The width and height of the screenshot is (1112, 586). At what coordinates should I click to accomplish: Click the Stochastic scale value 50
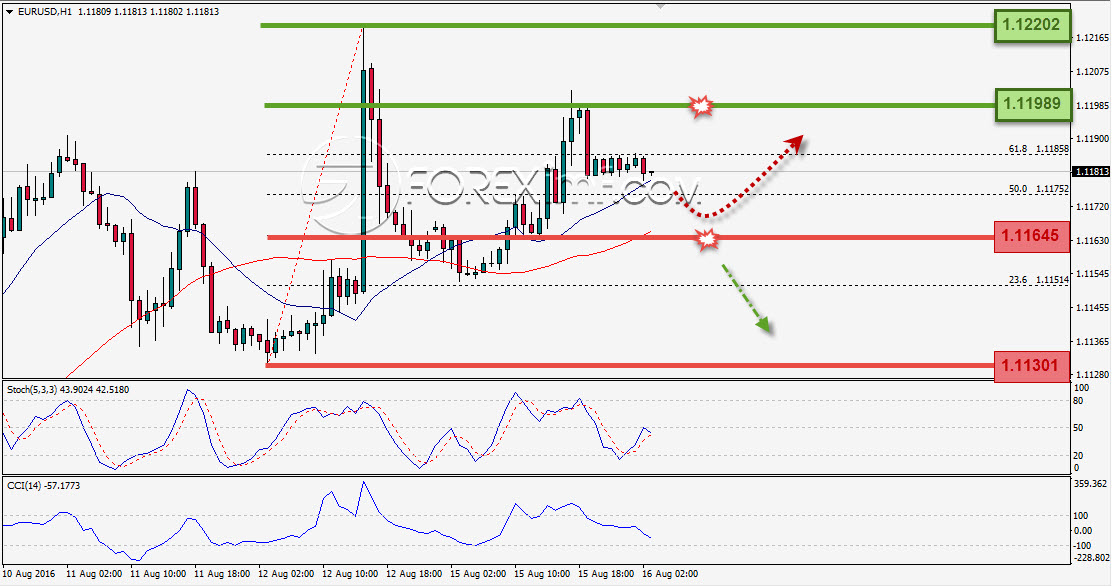1079,428
